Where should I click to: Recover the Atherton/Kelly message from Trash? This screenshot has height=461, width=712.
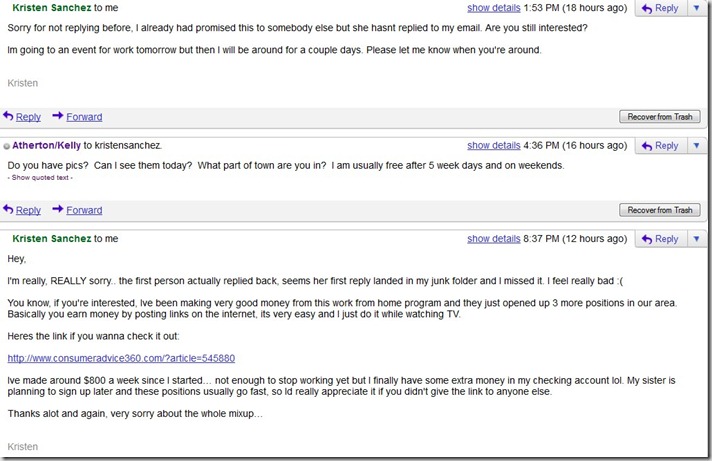coord(659,210)
